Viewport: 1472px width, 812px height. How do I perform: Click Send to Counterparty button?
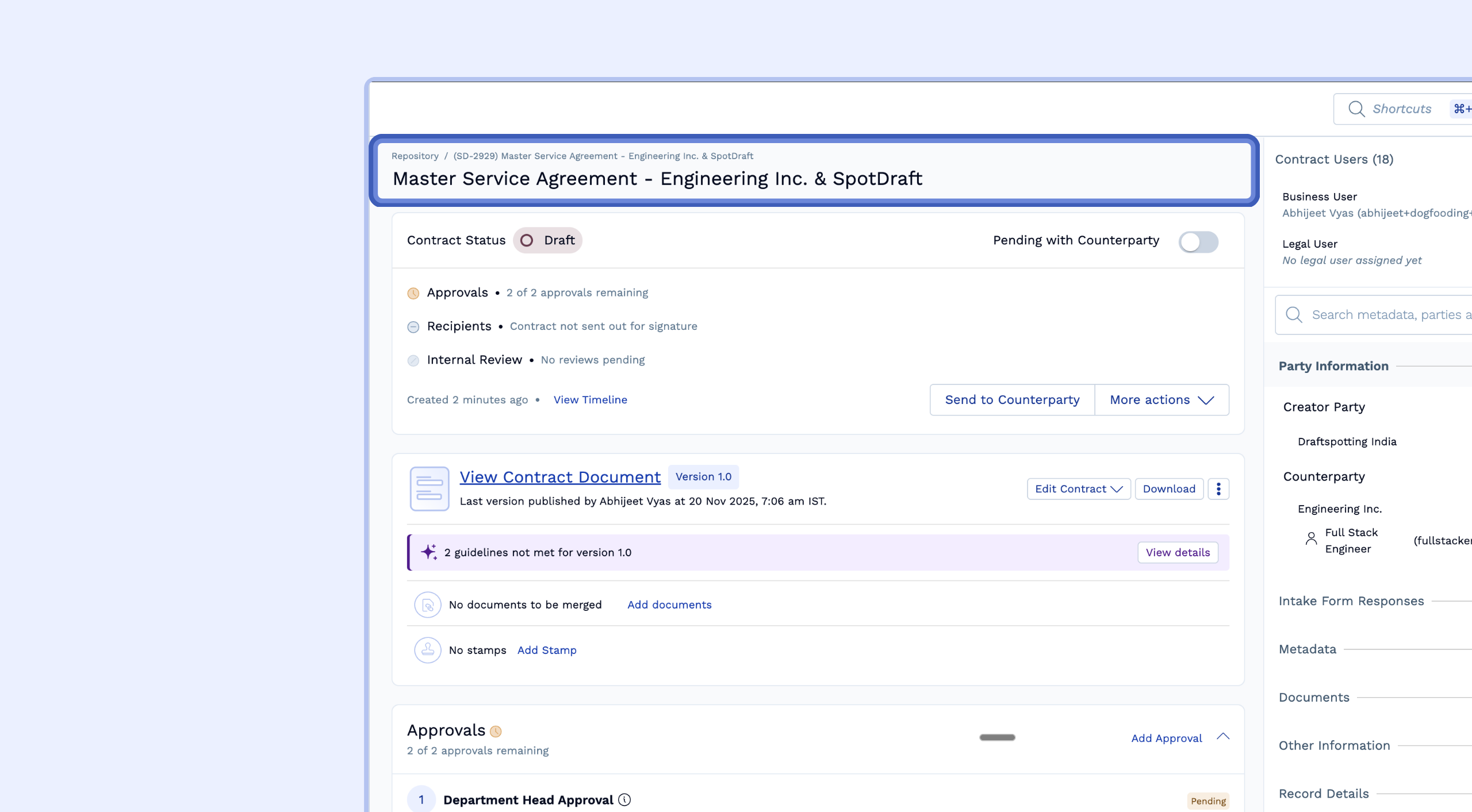point(1012,399)
